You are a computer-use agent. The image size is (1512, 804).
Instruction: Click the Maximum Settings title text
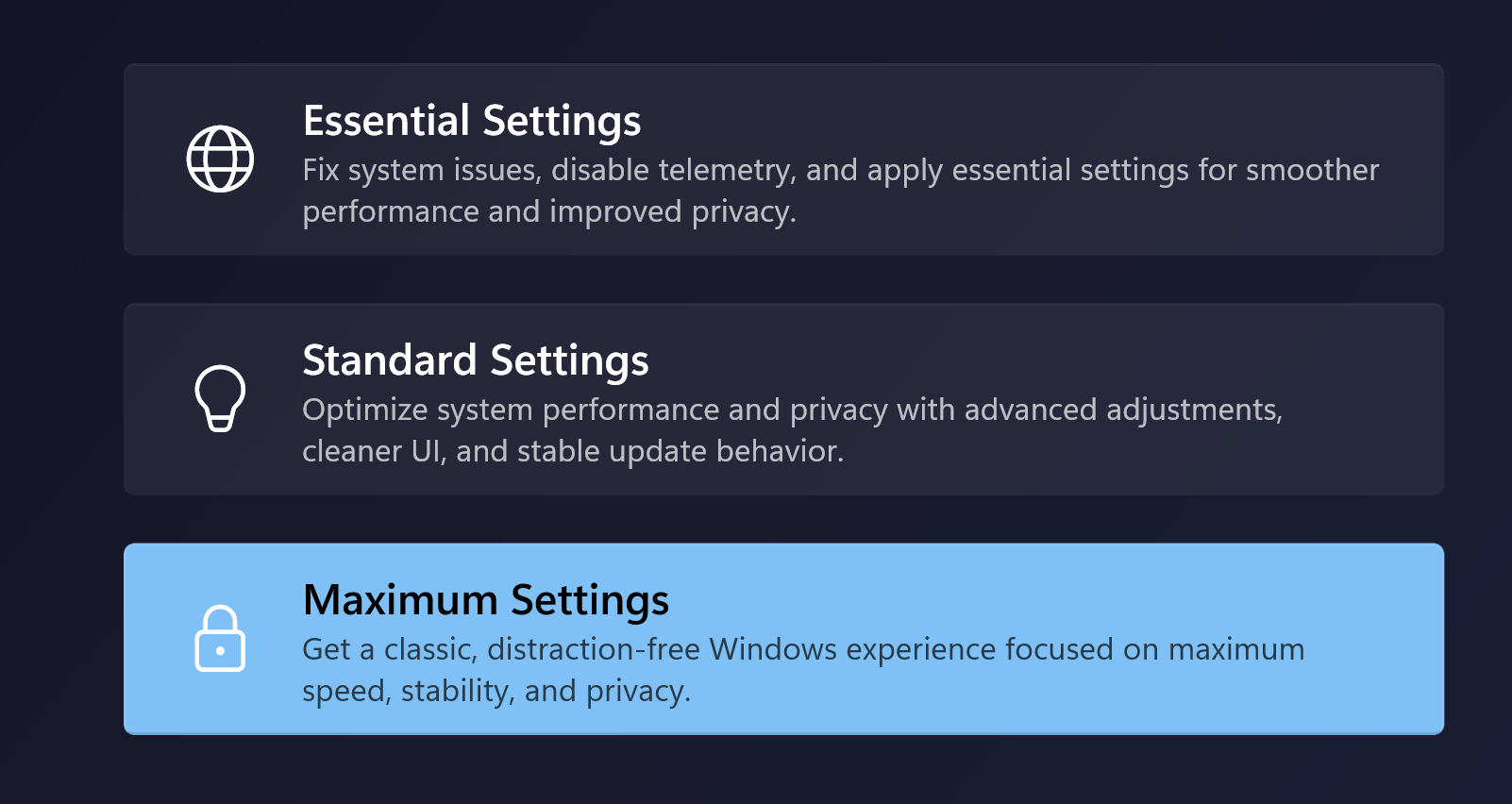485,600
